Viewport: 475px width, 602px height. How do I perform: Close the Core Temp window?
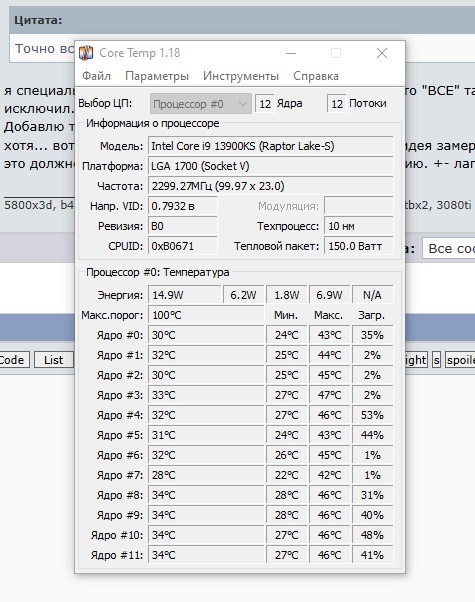[x=382, y=53]
